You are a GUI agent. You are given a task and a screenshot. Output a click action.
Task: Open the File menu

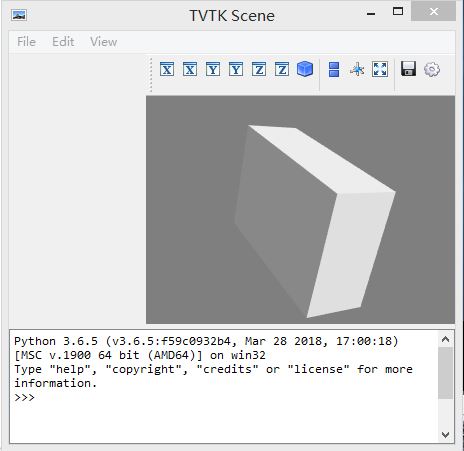[x=26, y=42]
